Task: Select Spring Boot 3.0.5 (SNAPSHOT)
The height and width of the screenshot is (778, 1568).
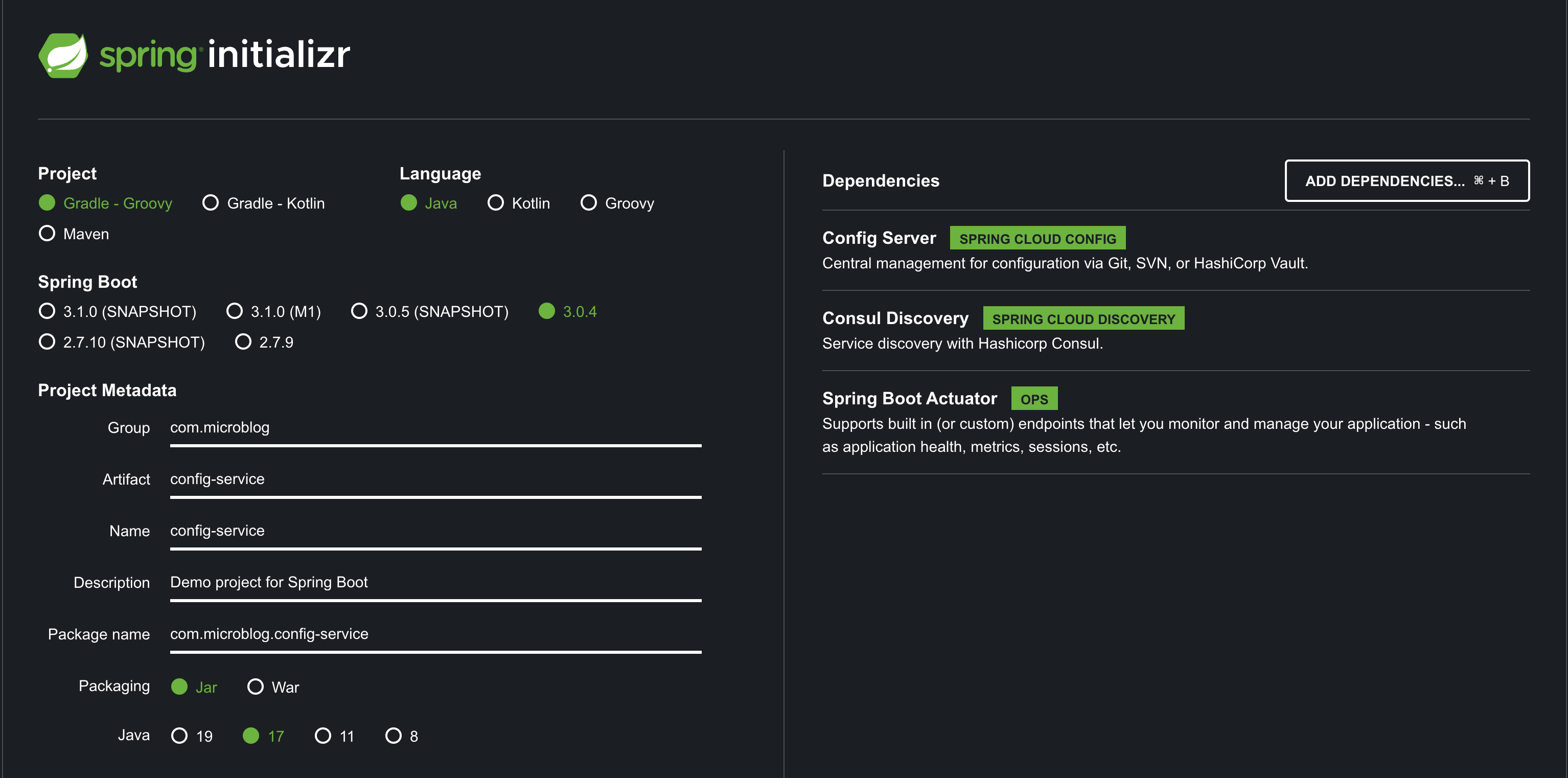Action: coord(359,311)
